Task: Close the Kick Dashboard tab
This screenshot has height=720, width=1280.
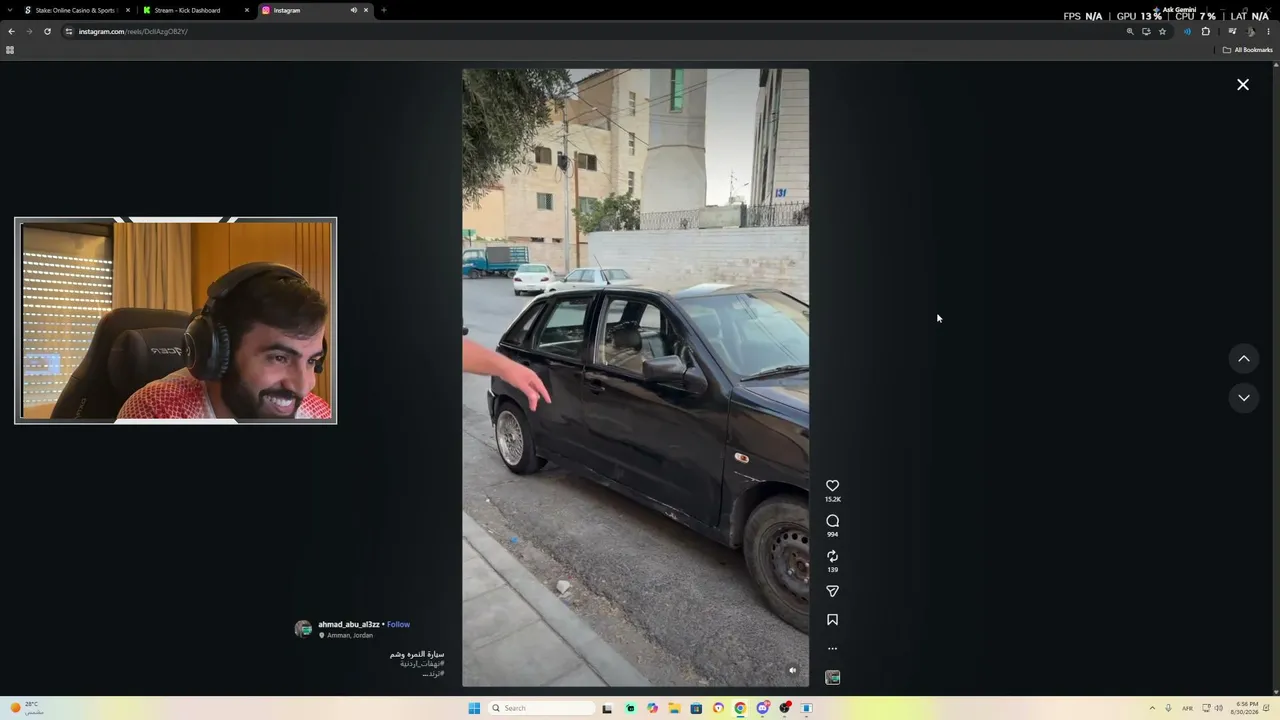Action: [x=247, y=10]
